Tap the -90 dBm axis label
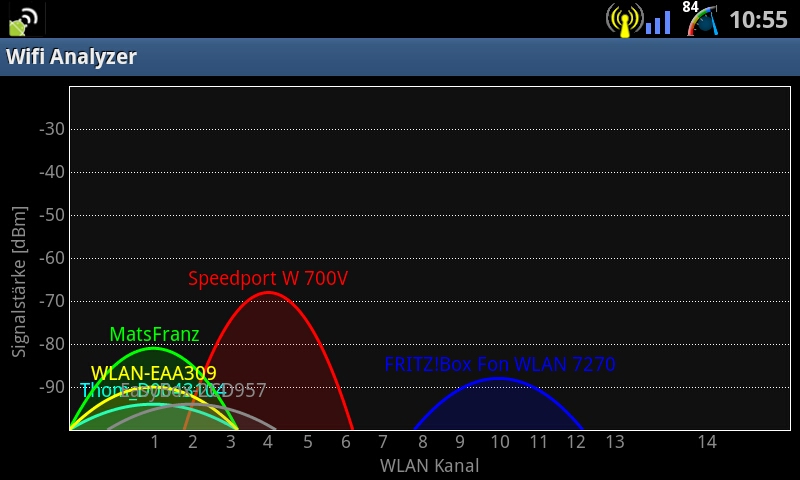Viewport: 800px width, 480px height. click(52, 387)
